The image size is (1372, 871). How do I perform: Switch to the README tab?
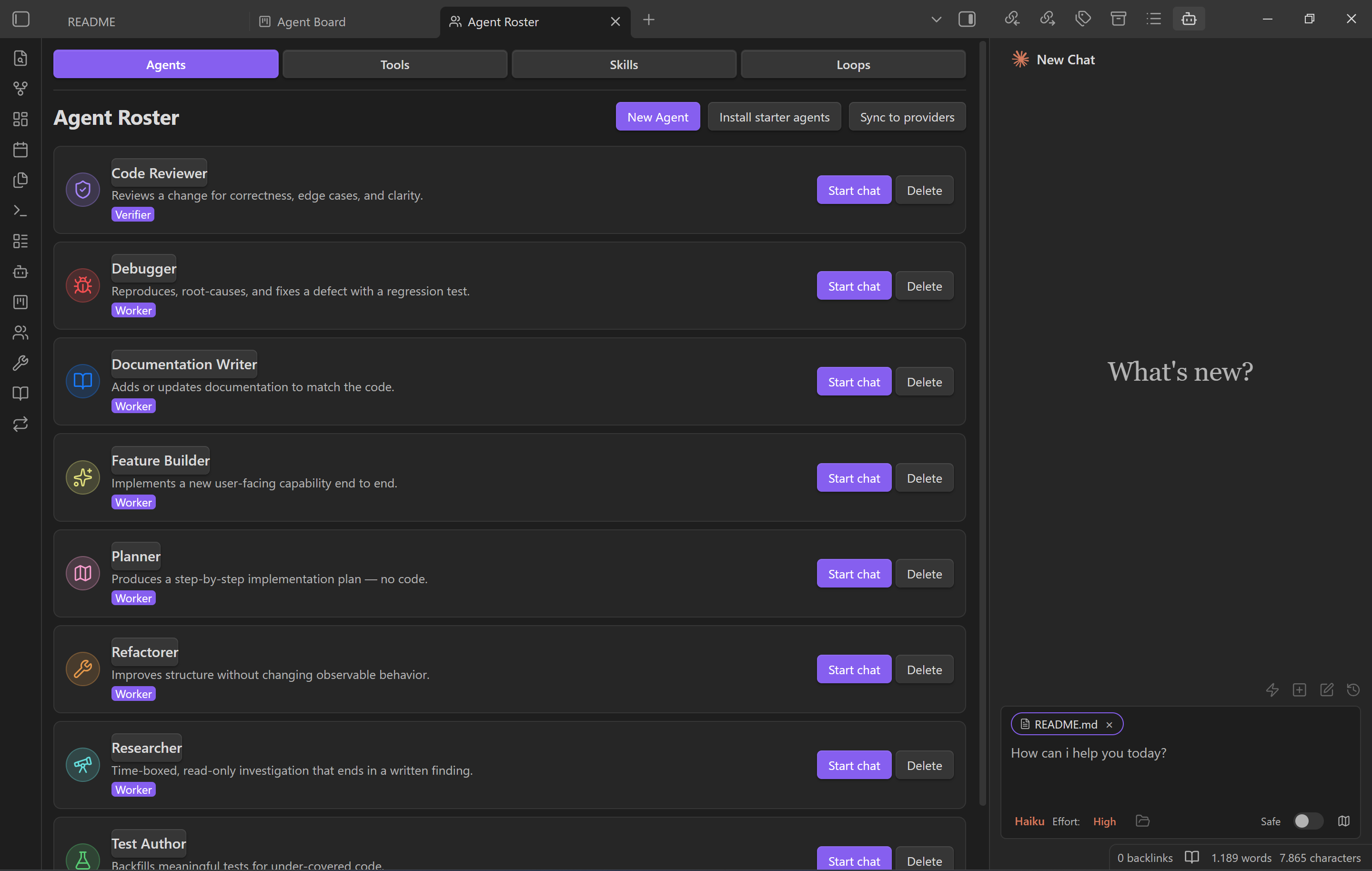(x=91, y=21)
